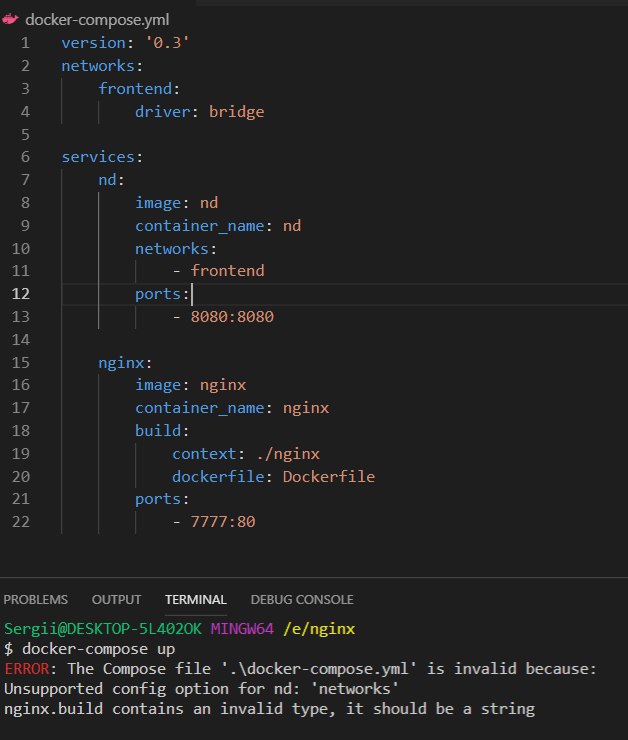Click line number 5 in gutter
628x740 pixels.
(25, 135)
